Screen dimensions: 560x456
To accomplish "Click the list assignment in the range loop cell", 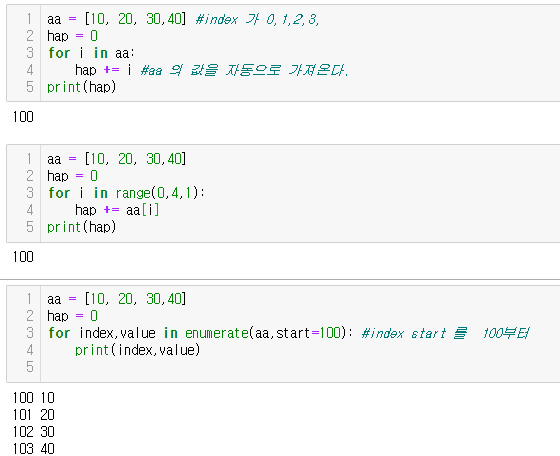I will coord(117,159).
